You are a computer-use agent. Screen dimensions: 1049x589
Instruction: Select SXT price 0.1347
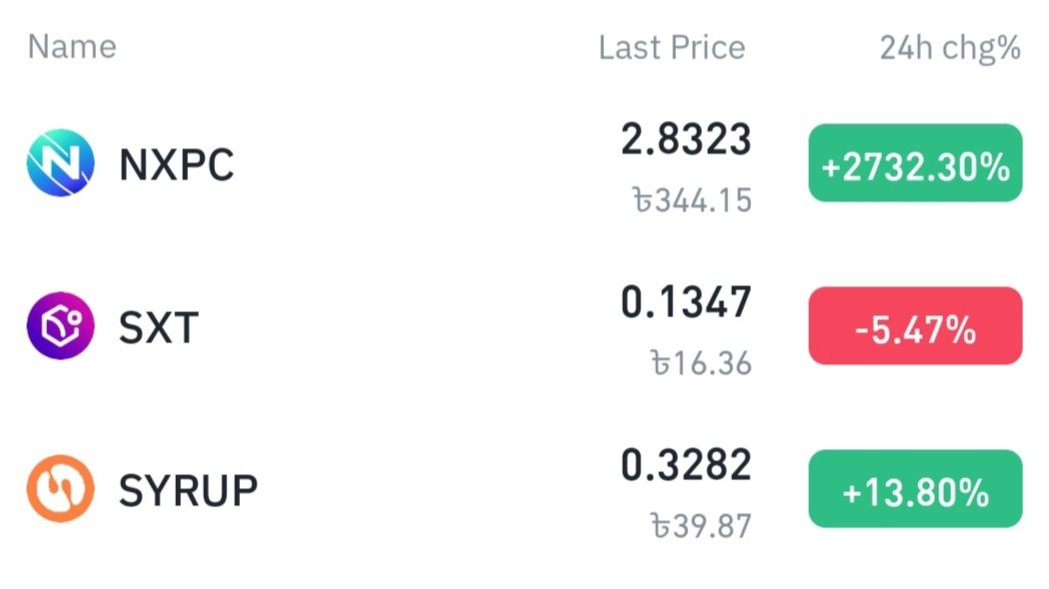point(686,303)
